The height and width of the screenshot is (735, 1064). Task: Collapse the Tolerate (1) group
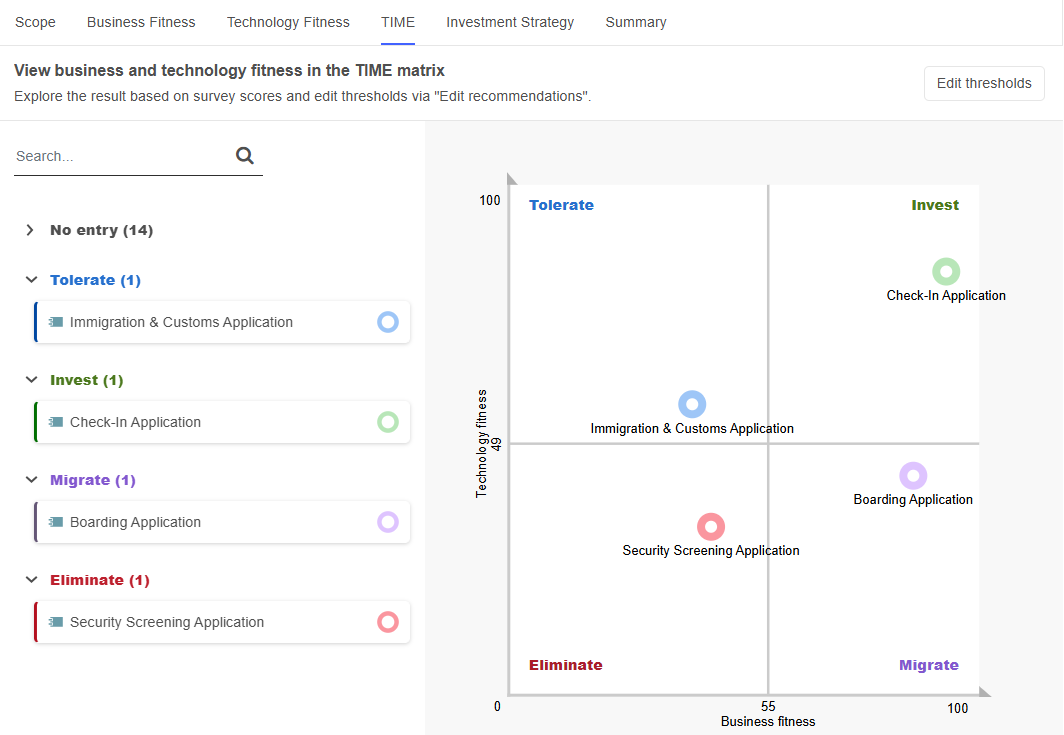[x=30, y=280]
